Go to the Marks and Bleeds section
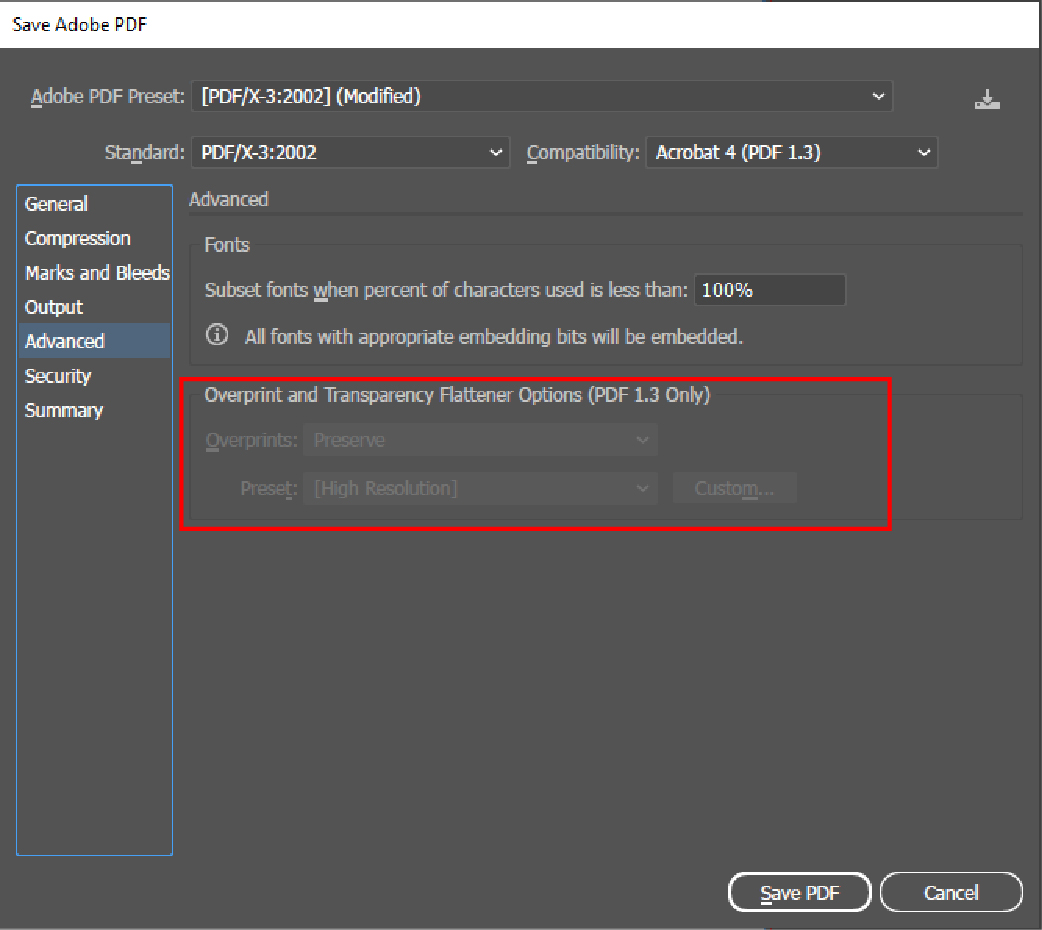Screen dimensions: 1042x930 [97, 273]
